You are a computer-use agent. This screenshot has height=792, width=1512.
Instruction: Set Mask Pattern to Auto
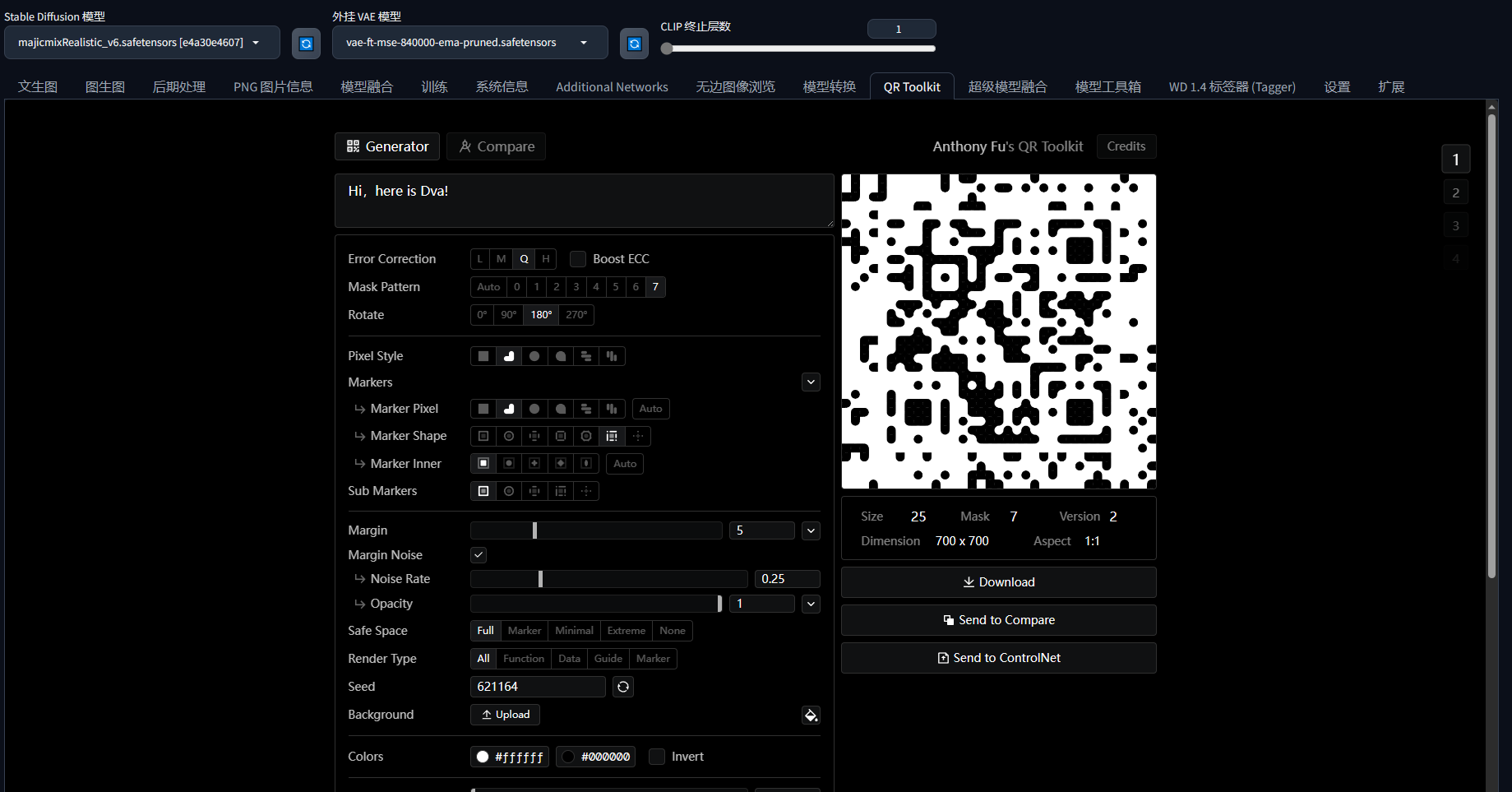[488, 287]
